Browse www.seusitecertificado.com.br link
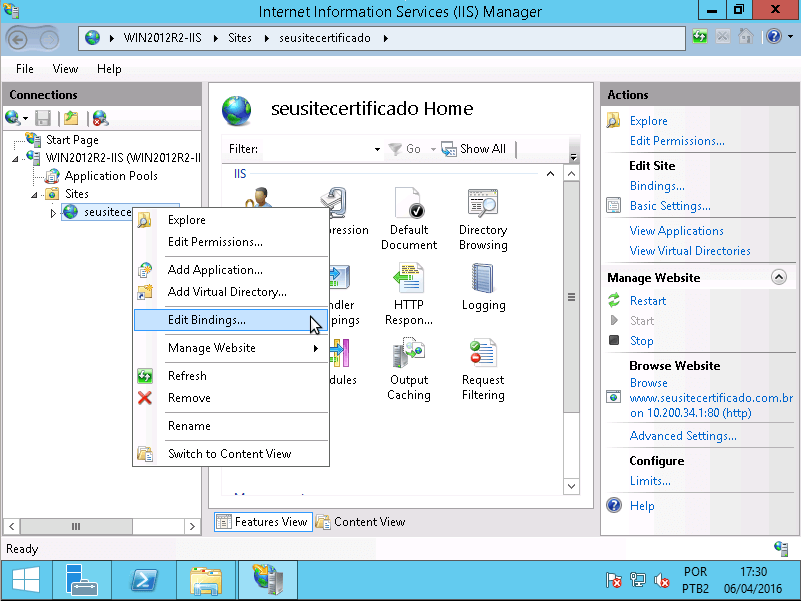The width and height of the screenshot is (801, 601). coord(711,398)
